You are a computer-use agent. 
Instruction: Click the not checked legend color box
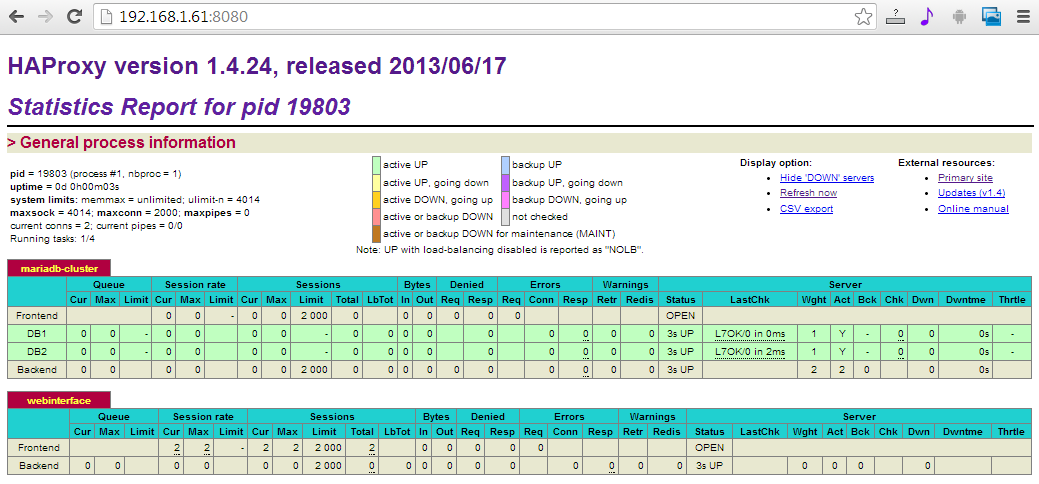point(506,217)
